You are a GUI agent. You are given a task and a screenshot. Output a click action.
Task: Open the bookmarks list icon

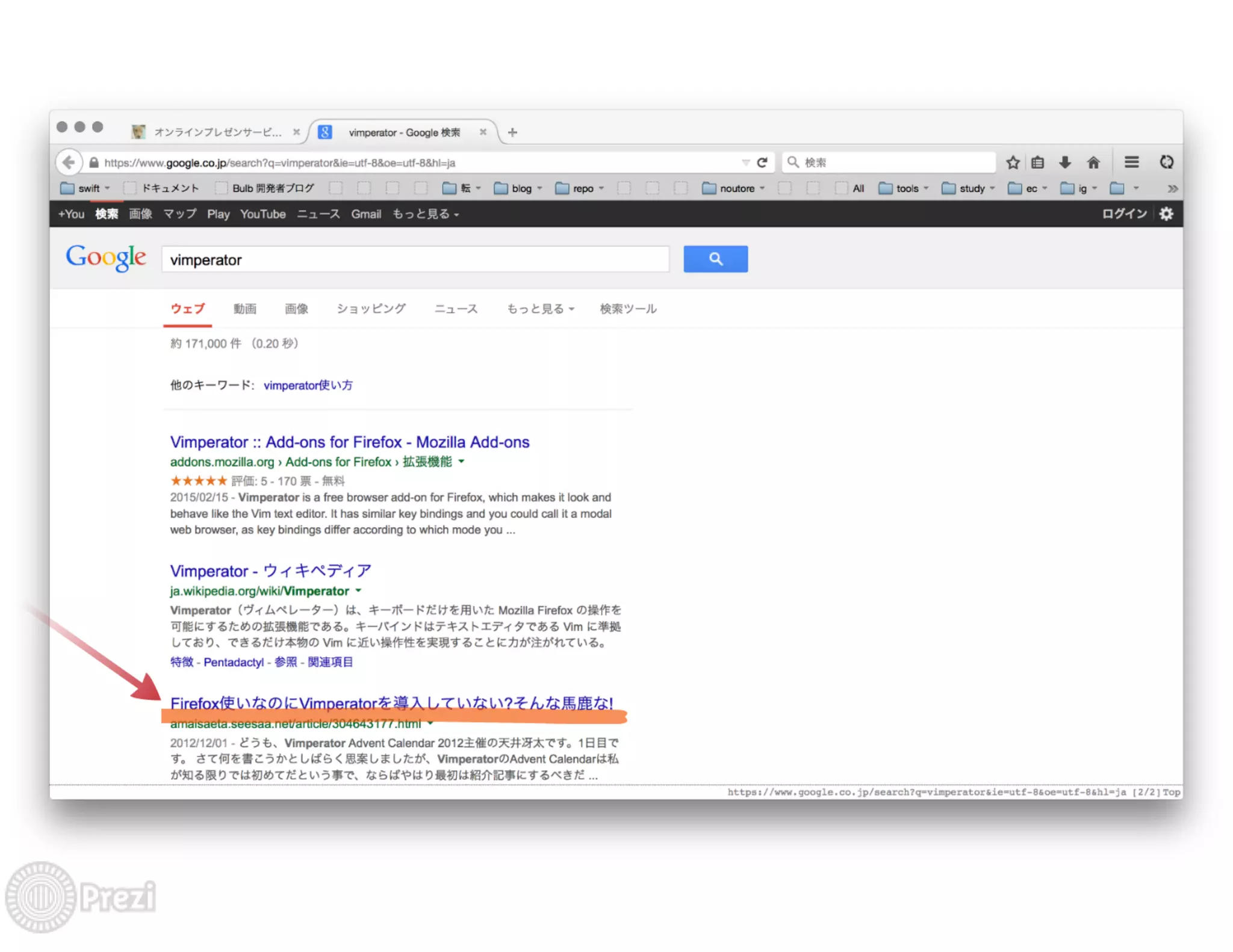click(1037, 162)
